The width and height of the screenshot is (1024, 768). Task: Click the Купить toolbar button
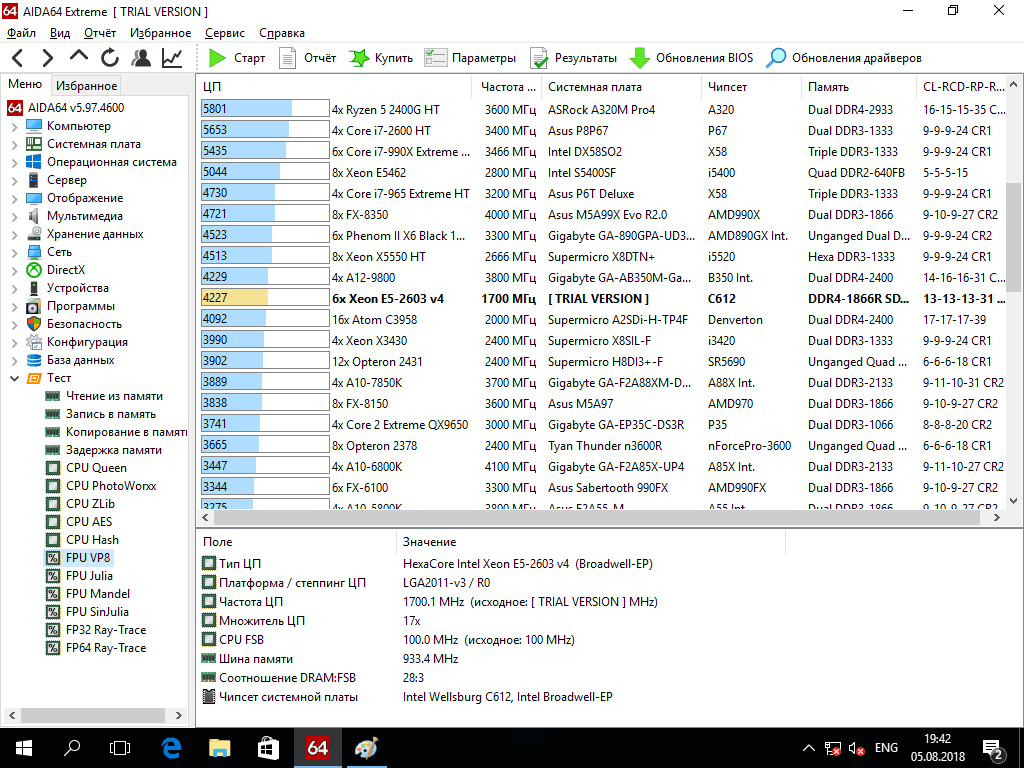point(381,58)
